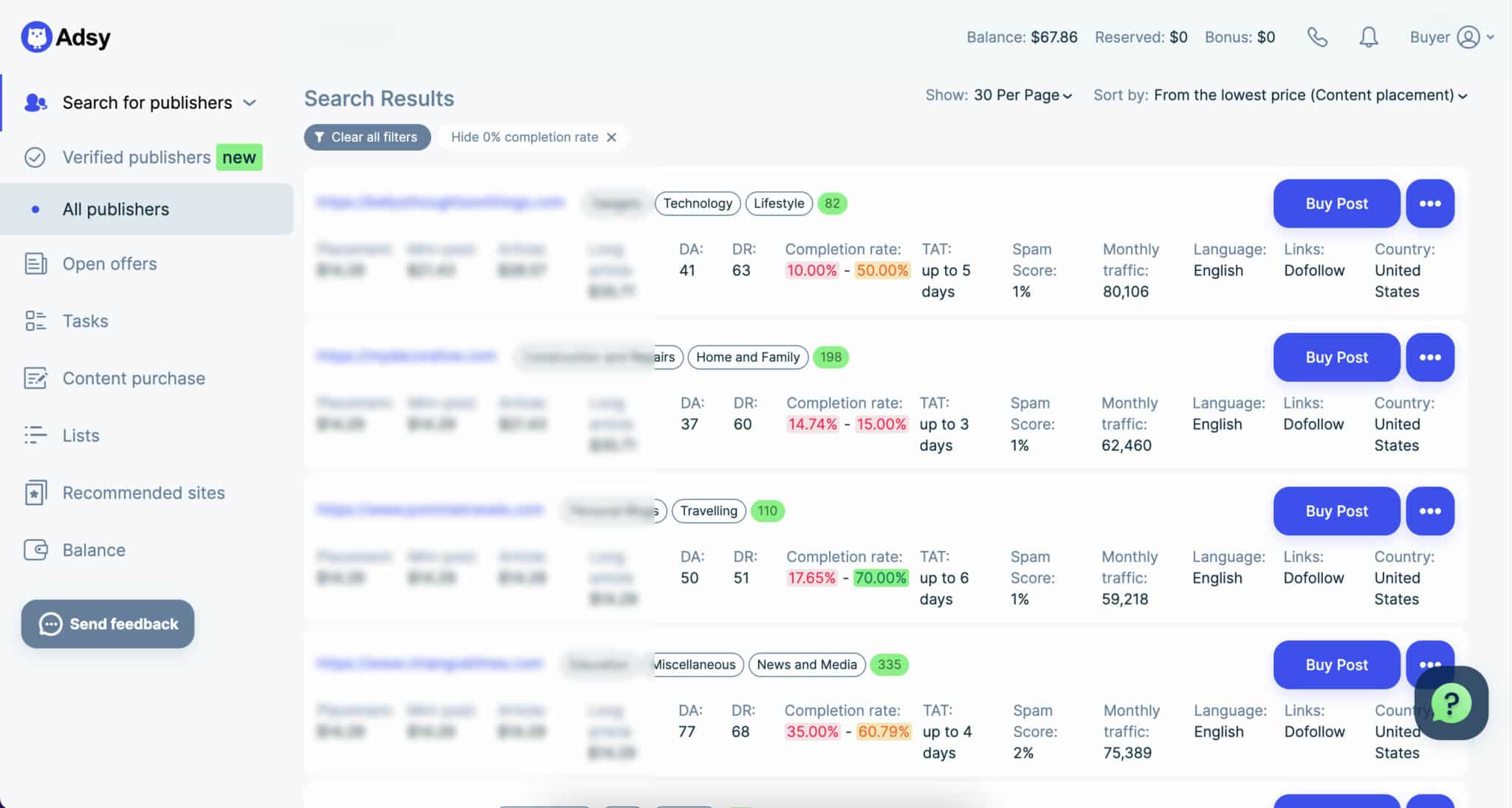Click the green 110 badge
This screenshot has height=808, width=1512.
point(767,510)
